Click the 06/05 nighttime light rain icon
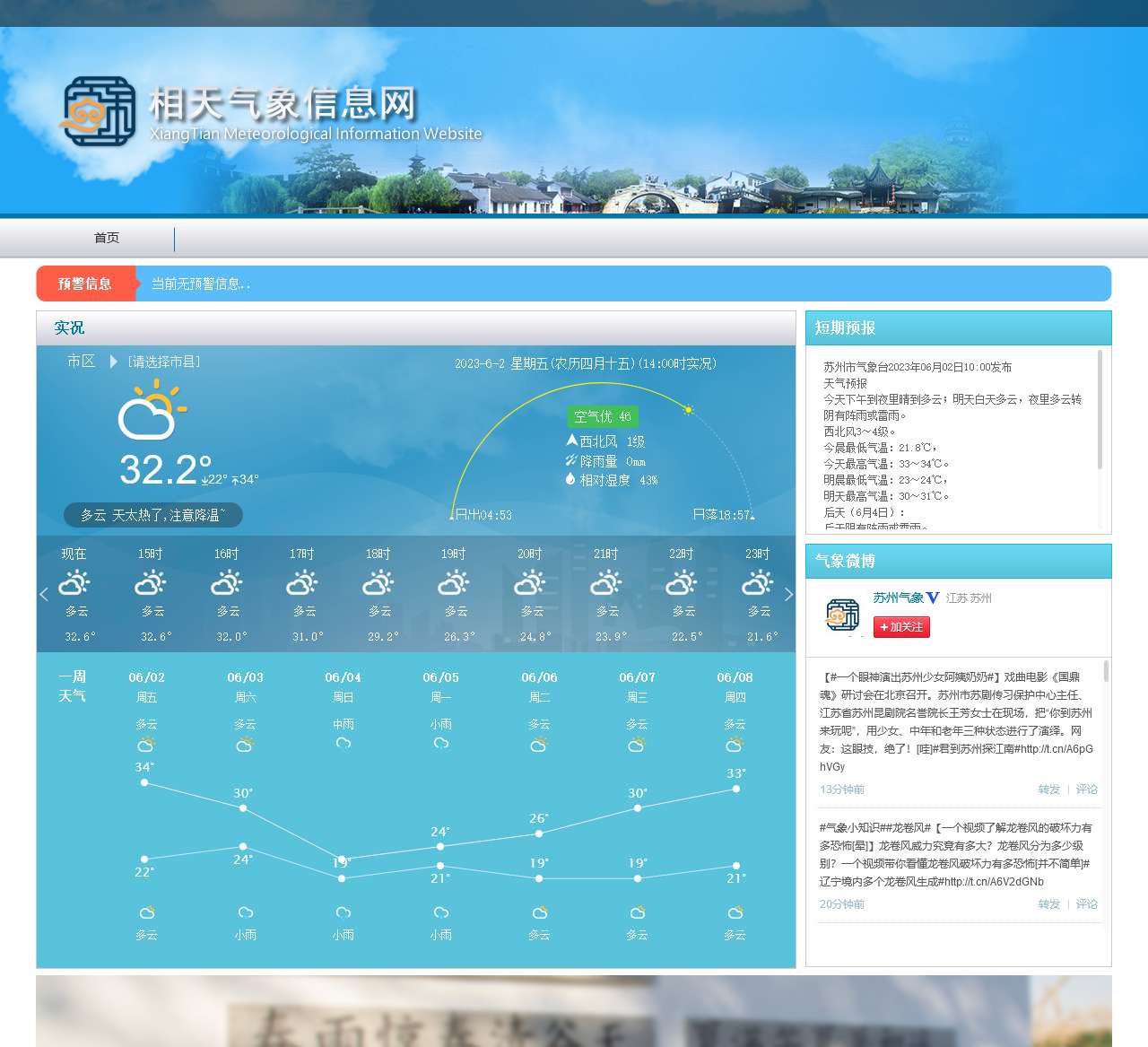The width and height of the screenshot is (1148, 1047). point(440,912)
